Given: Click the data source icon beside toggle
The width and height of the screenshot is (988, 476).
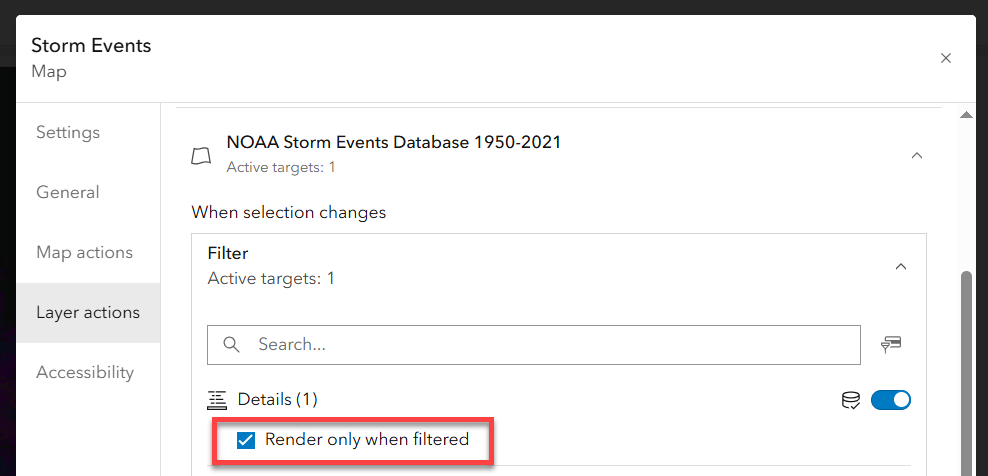Looking at the screenshot, I should click(850, 400).
